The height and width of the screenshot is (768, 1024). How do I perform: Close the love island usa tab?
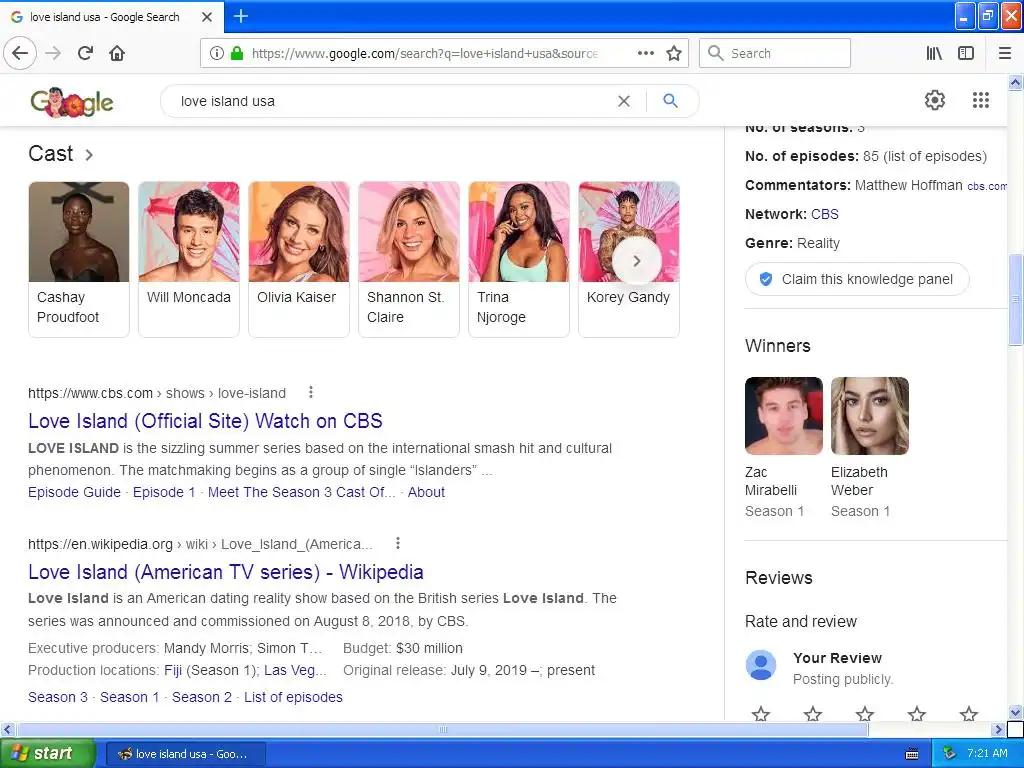point(206,17)
